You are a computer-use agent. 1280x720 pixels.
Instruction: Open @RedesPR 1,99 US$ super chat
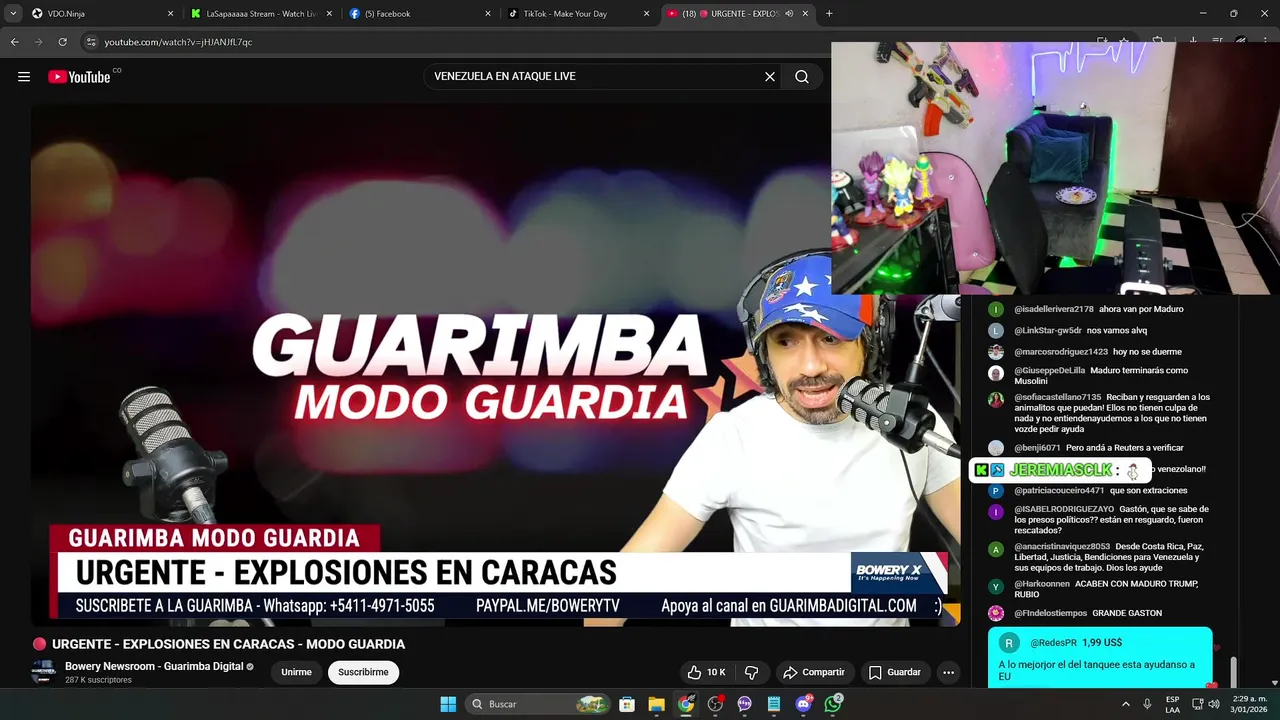1100,657
